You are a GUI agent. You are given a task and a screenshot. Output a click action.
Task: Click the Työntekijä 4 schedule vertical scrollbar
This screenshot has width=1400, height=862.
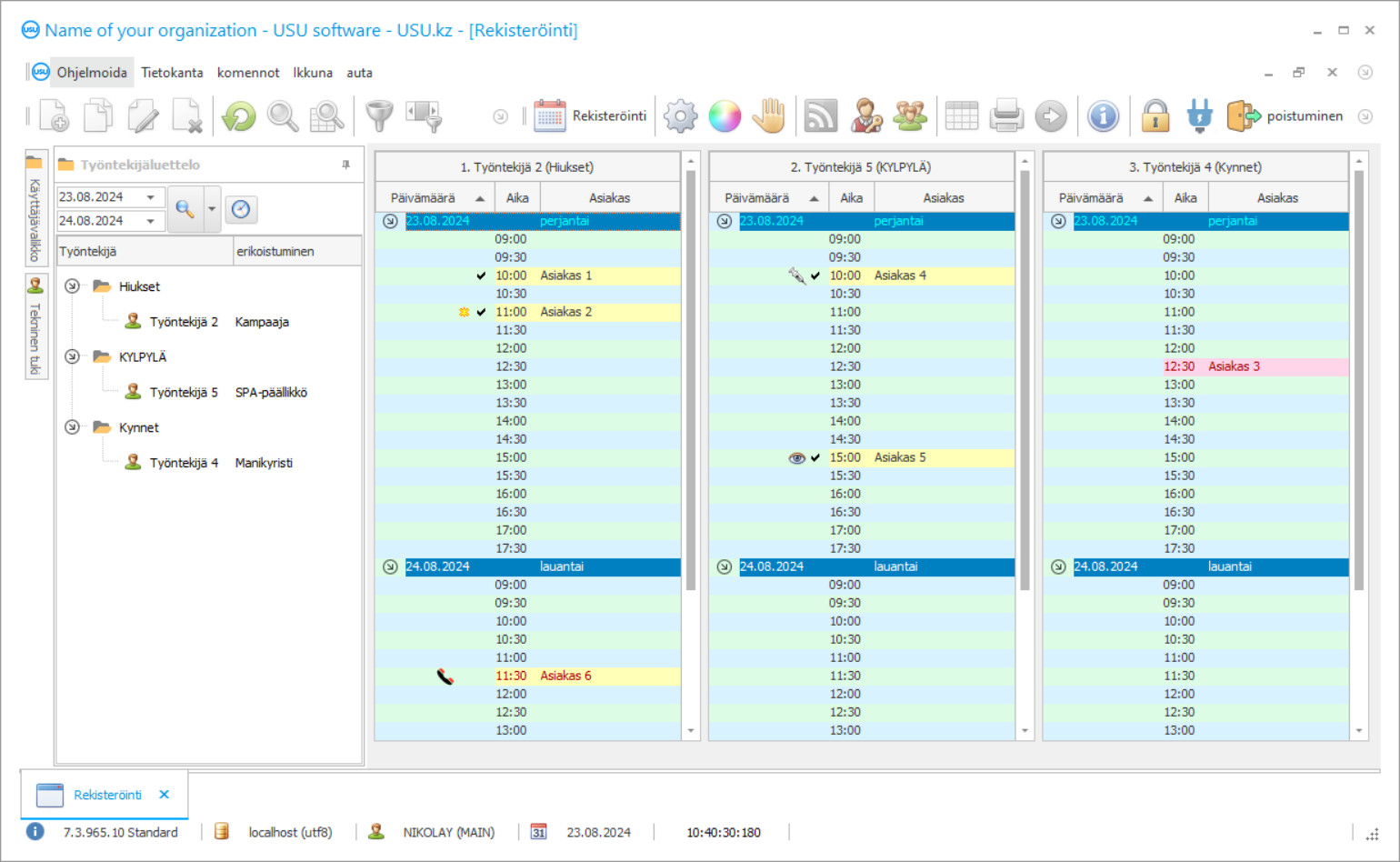tap(1359, 382)
